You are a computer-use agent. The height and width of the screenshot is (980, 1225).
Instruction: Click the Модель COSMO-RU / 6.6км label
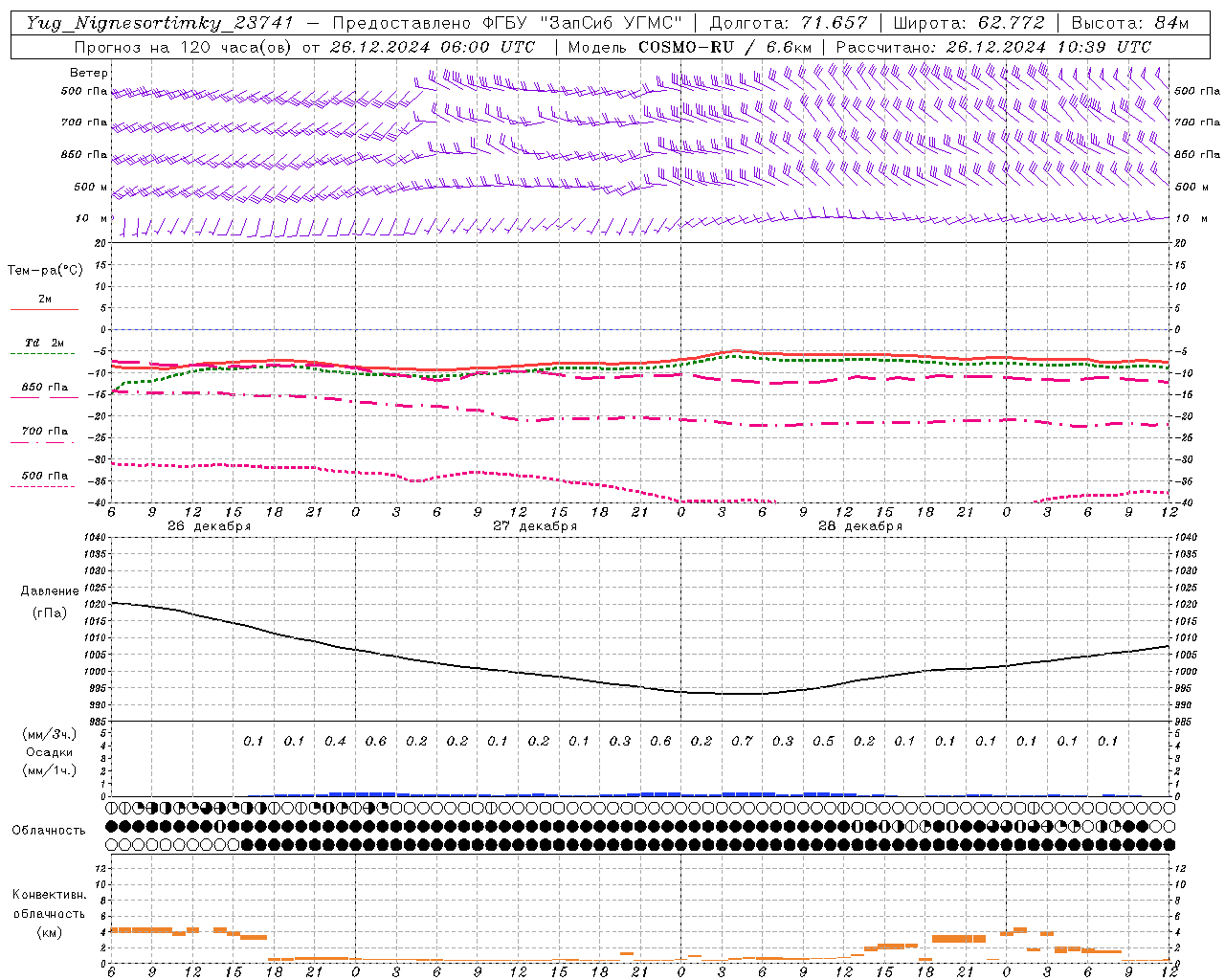point(690,47)
